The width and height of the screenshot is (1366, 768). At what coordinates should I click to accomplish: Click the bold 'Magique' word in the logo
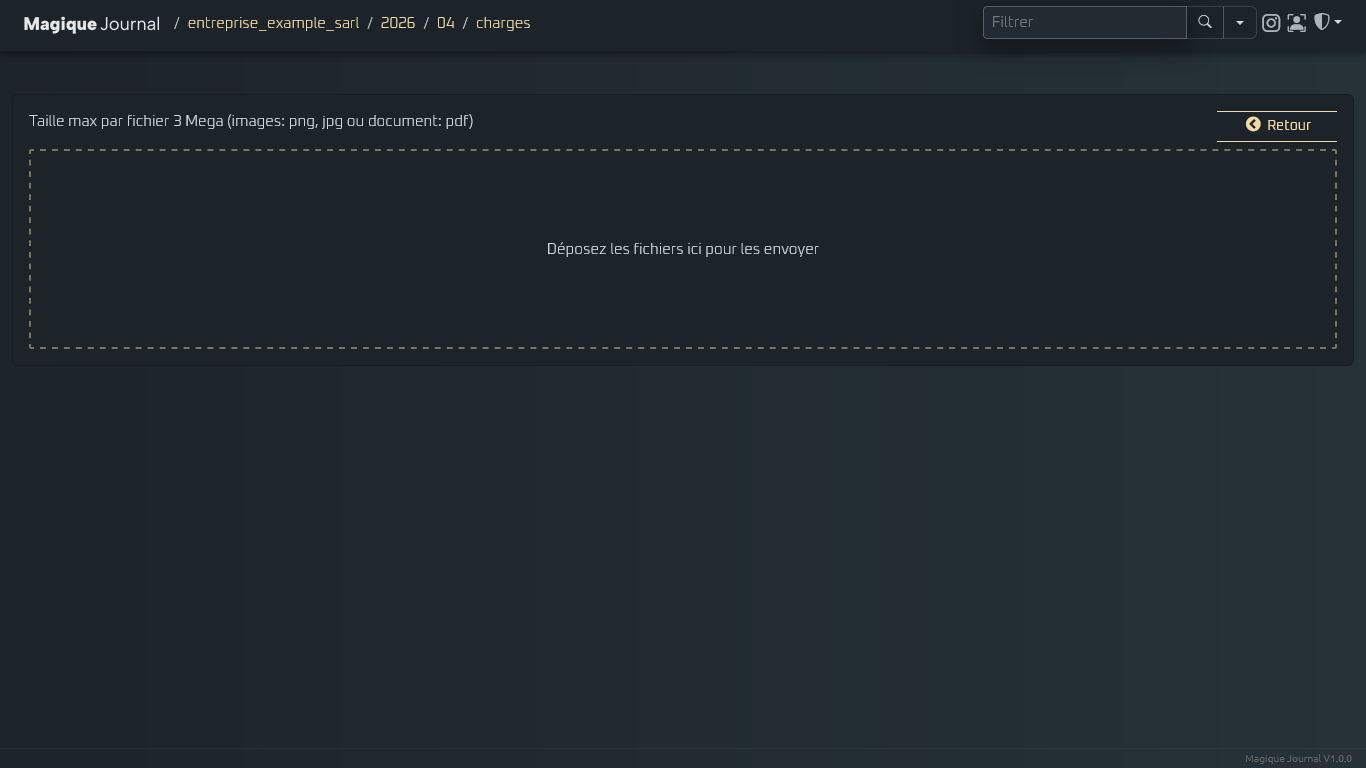pos(60,24)
